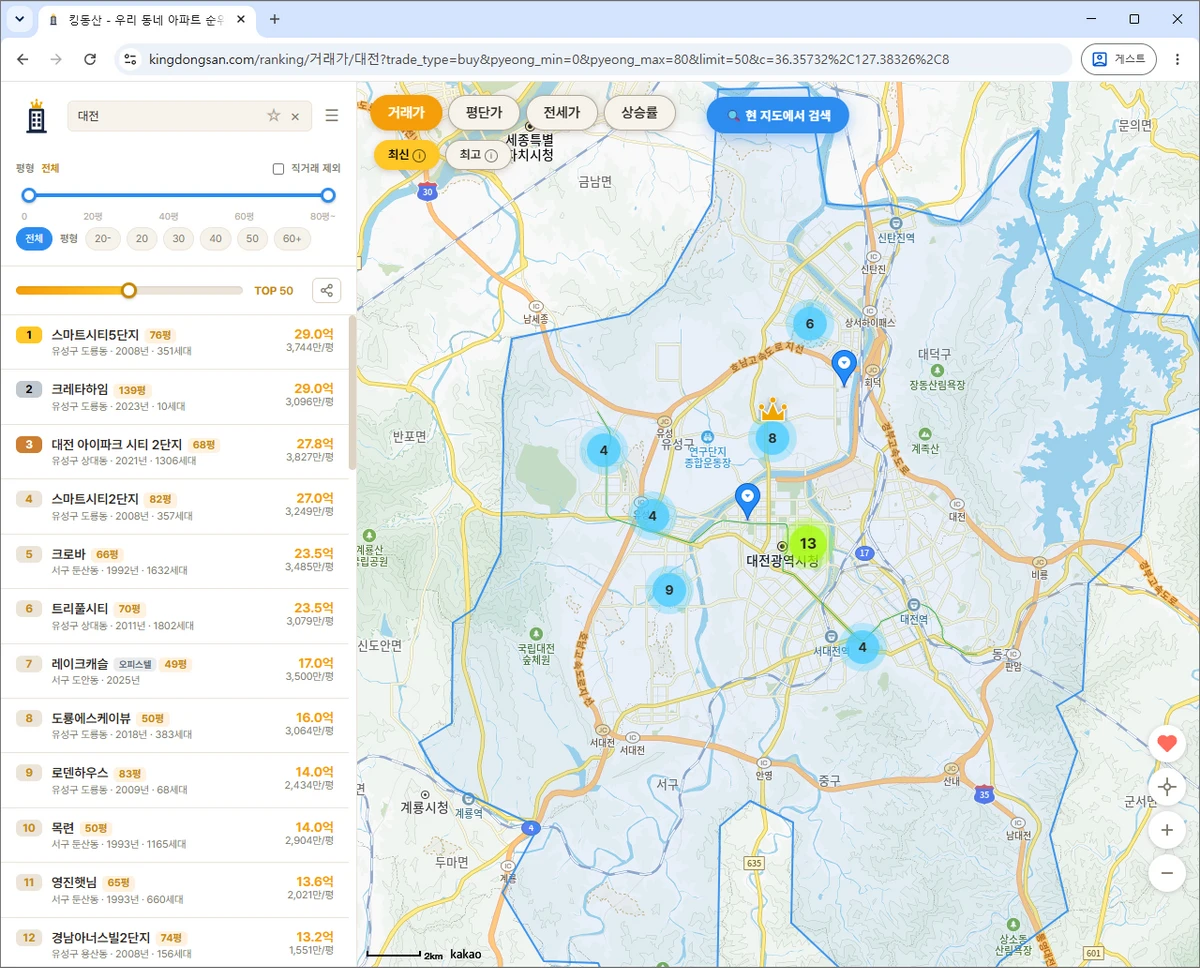
Task: Open rank 10 목련 listing
Action: click(175, 835)
